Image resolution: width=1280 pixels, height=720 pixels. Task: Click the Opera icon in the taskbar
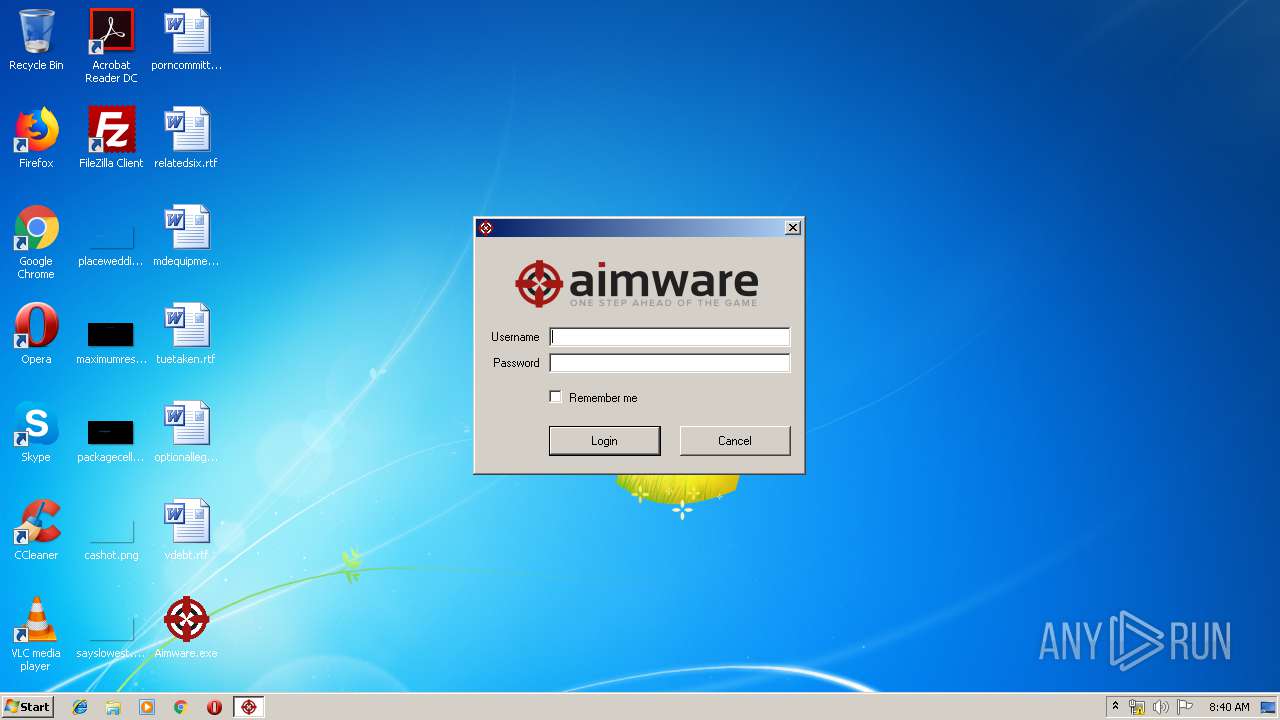tap(214, 707)
